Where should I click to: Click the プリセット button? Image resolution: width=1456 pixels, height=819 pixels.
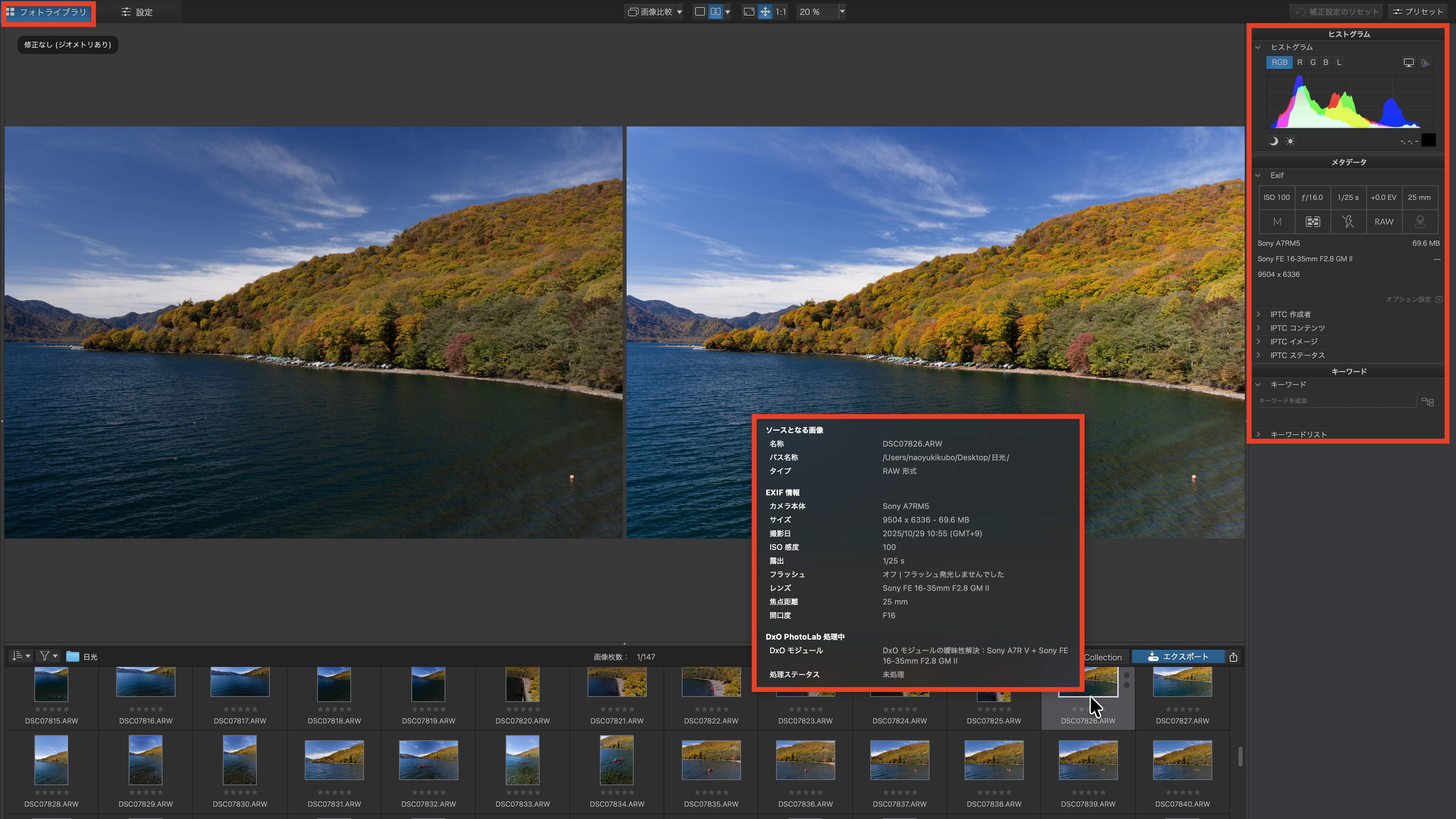click(1418, 12)
